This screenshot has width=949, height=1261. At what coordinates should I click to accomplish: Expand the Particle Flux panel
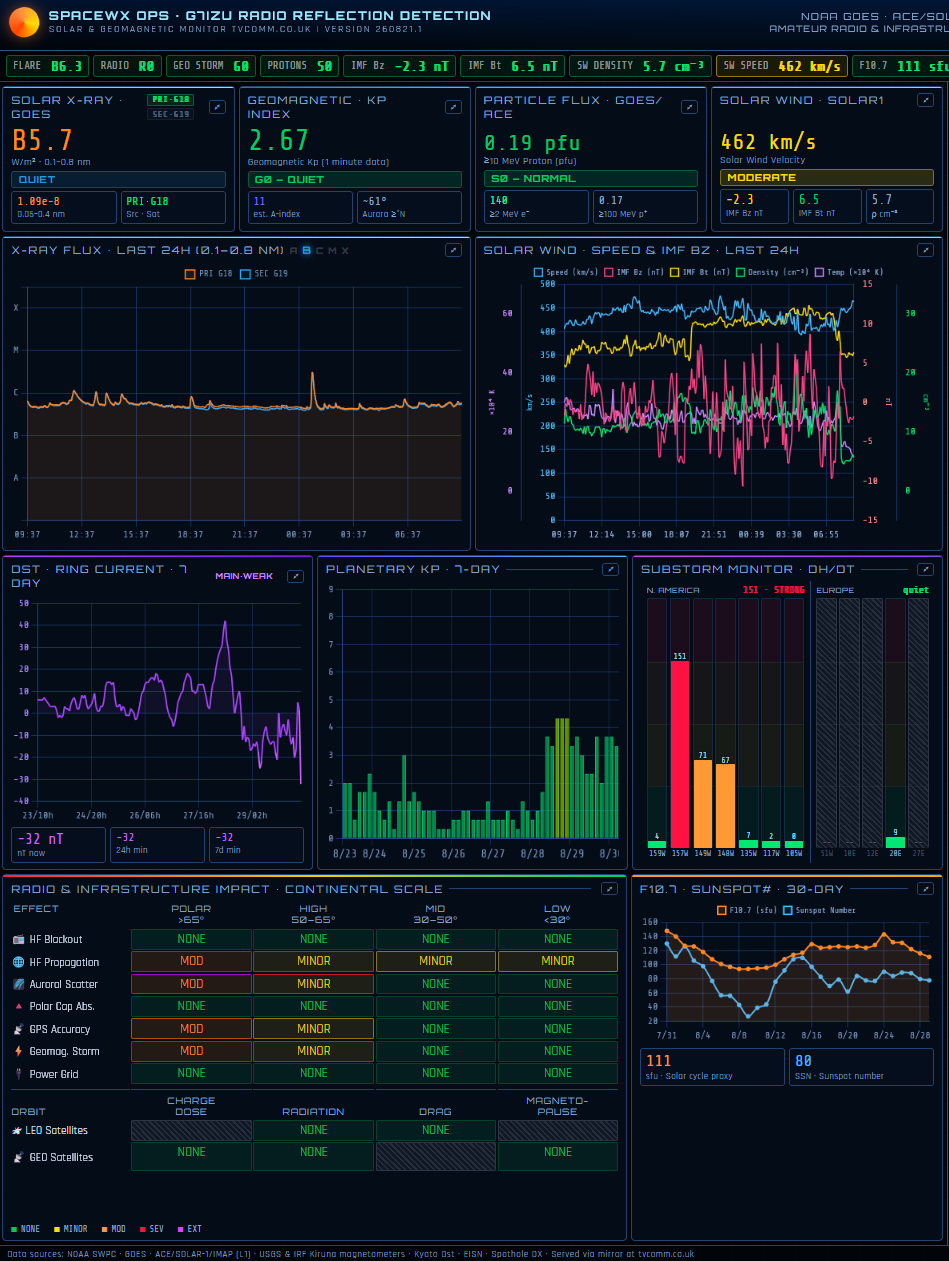click(x=689, y=107)
